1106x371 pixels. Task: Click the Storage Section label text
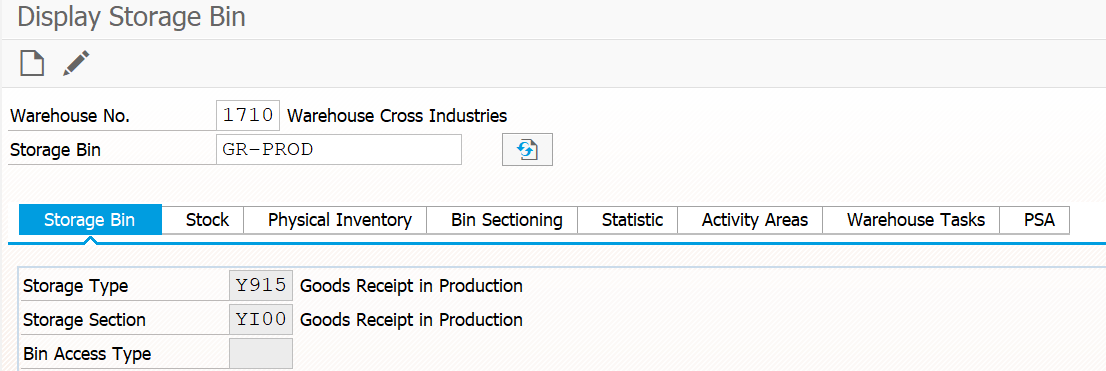click(84, 320)
